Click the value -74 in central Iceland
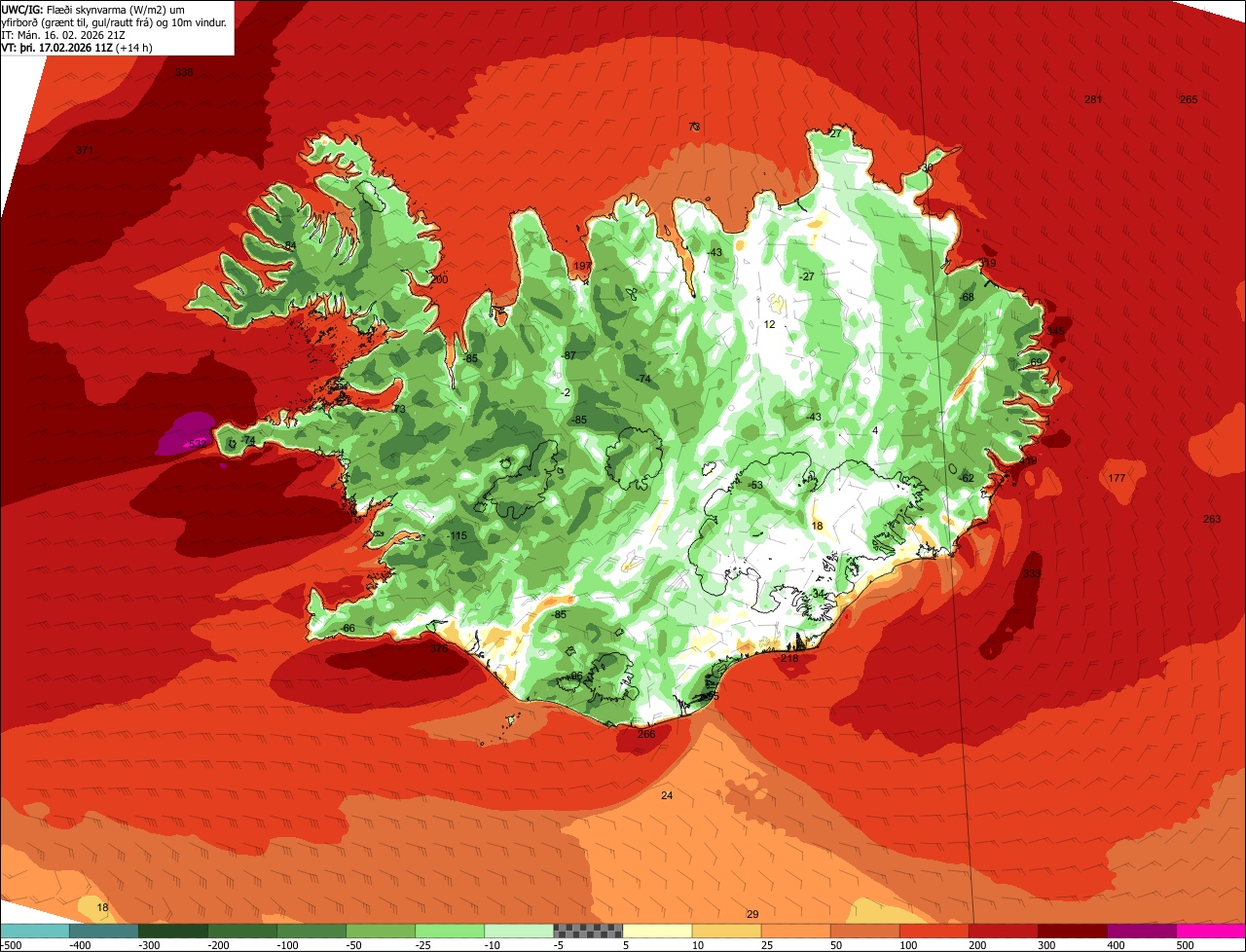The height and width of the screenshot is (952, 1246). 642,379
